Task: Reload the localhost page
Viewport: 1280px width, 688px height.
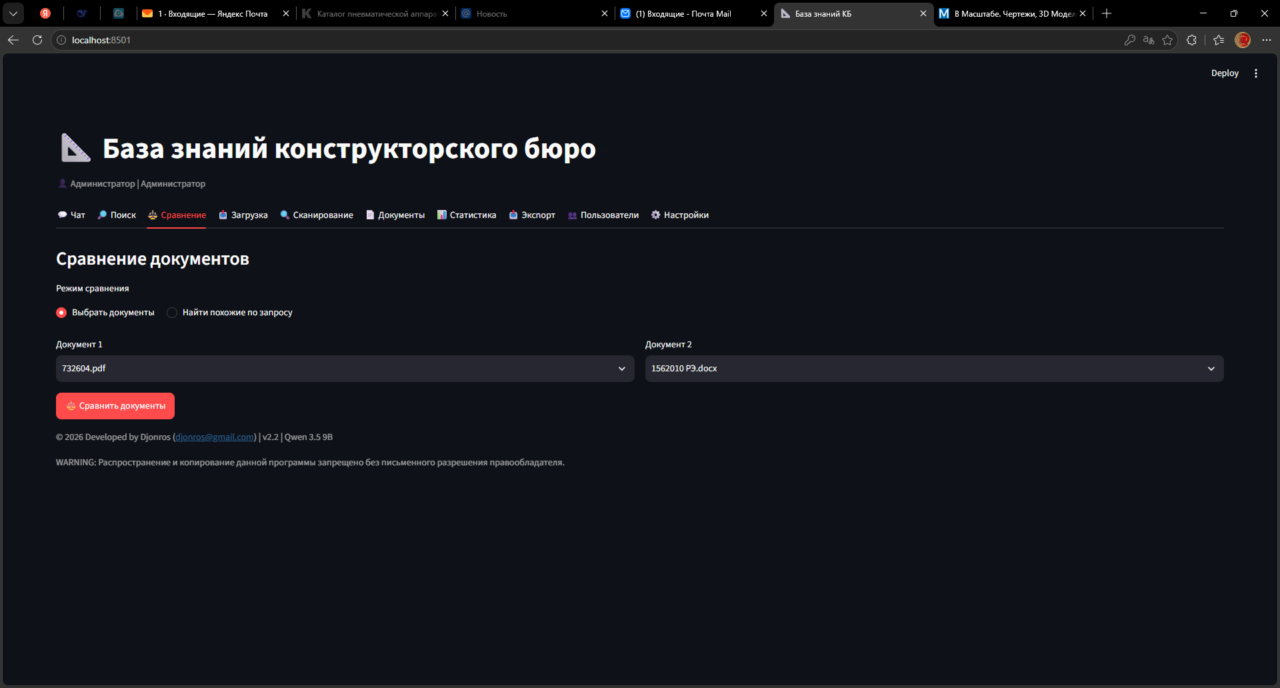Action: [37, 40]
